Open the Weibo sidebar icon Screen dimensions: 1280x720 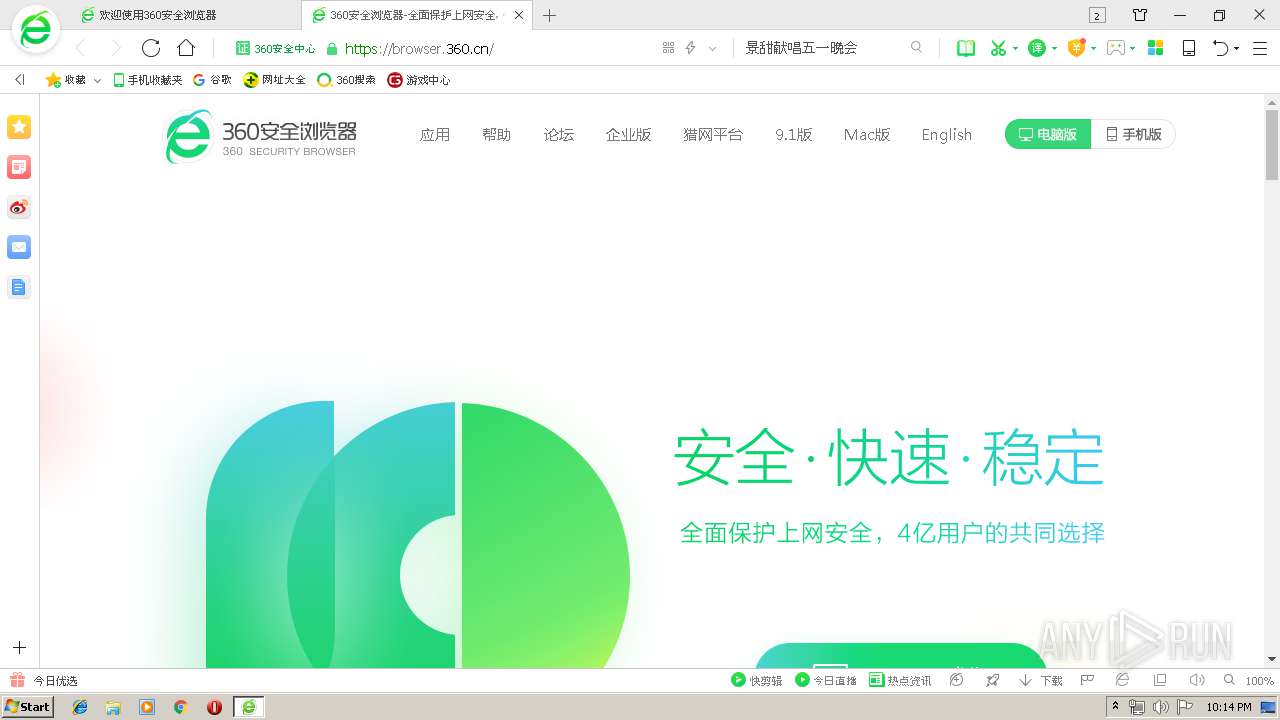click(x=19, y=207)
